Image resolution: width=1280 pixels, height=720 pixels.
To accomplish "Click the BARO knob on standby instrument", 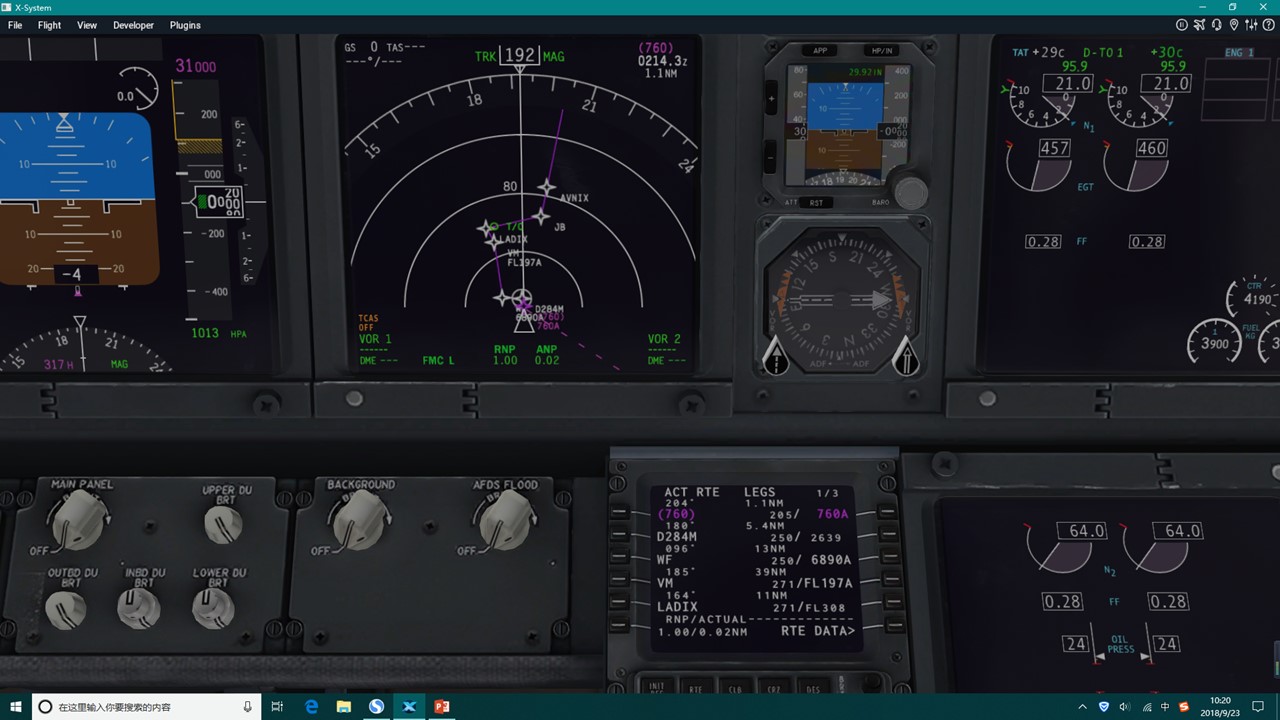I will 910,192.
